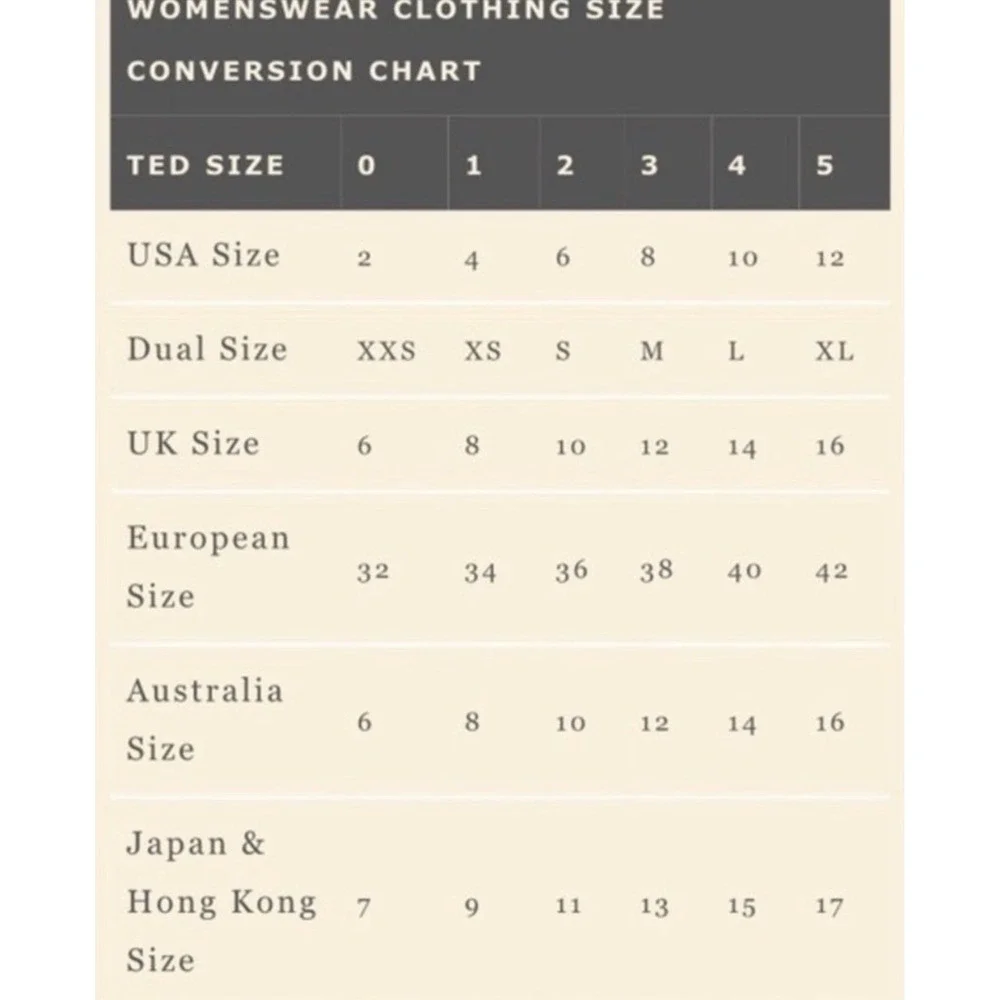The image size is (1000, 1000).
Task: Click the Dual Size row label
Action: [x=207, y=349]
